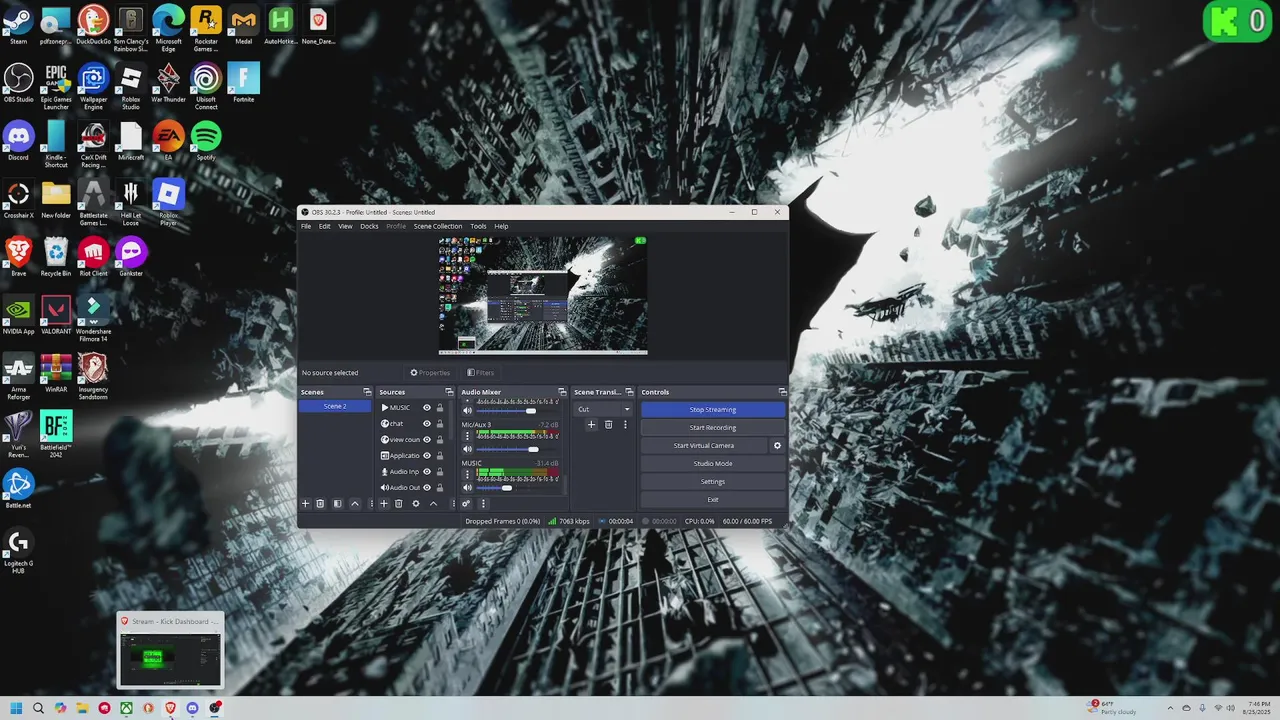Pop out the Audio Mixer dock

[x=562, y=392]
